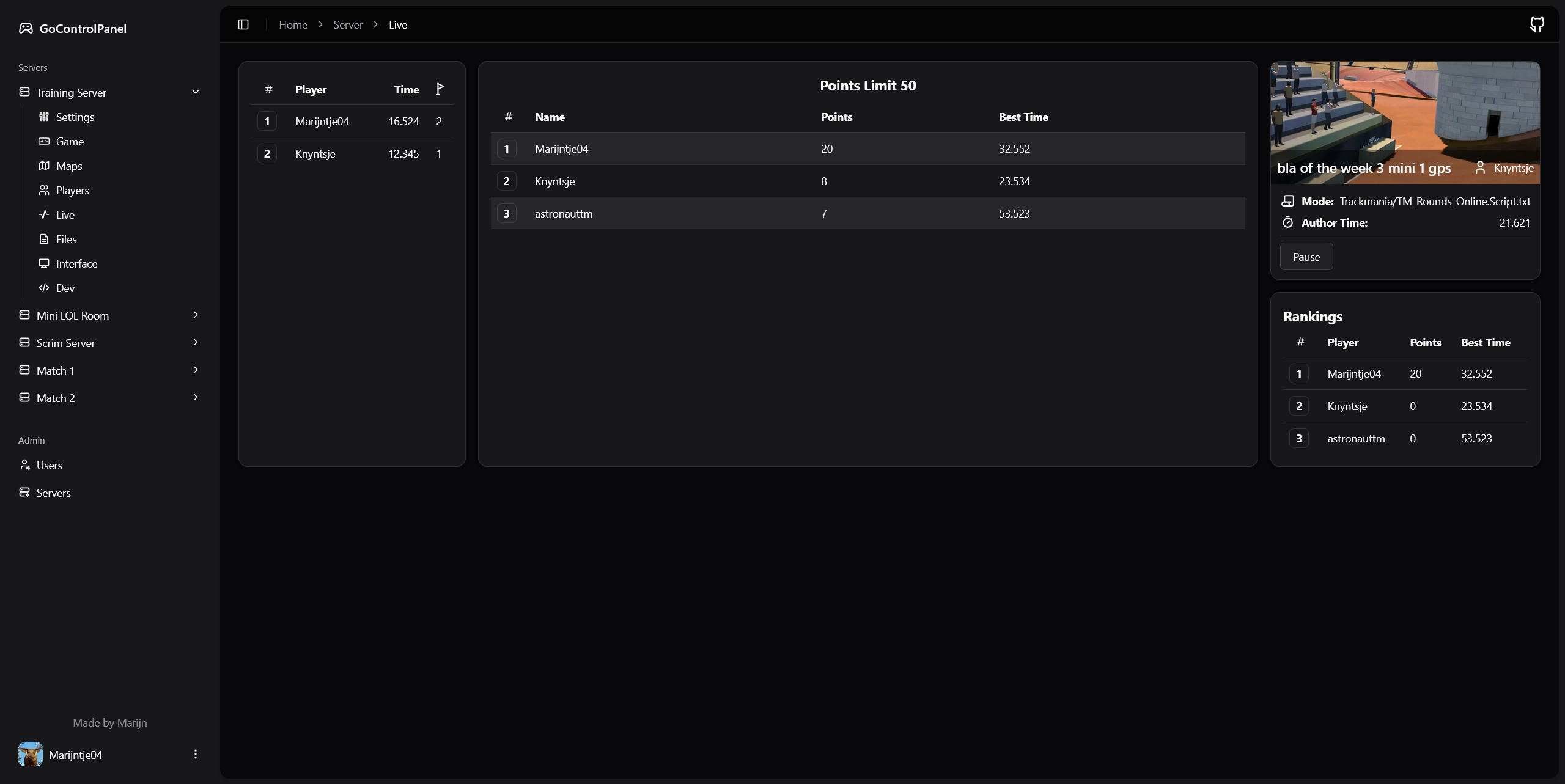Image resolution: width=1565 pixels, height=784 pixels.
Task: Expand the Scrim Server chevron
Action: tap(196, 342)
